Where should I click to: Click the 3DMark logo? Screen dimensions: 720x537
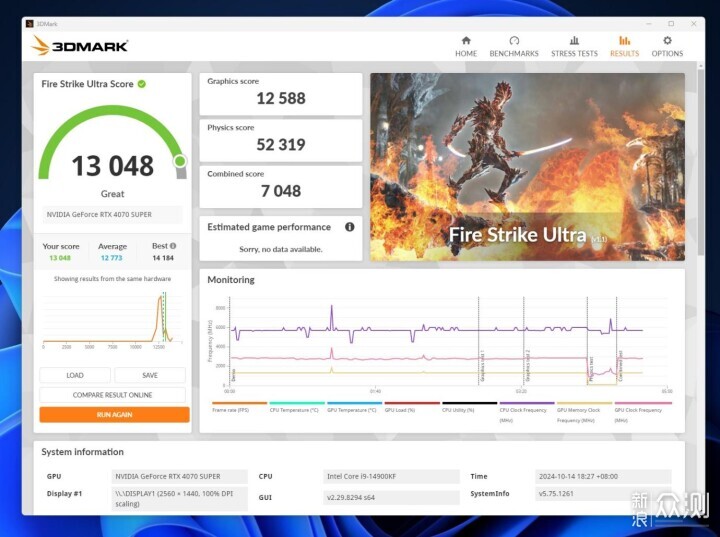click(x=79, y=46)
